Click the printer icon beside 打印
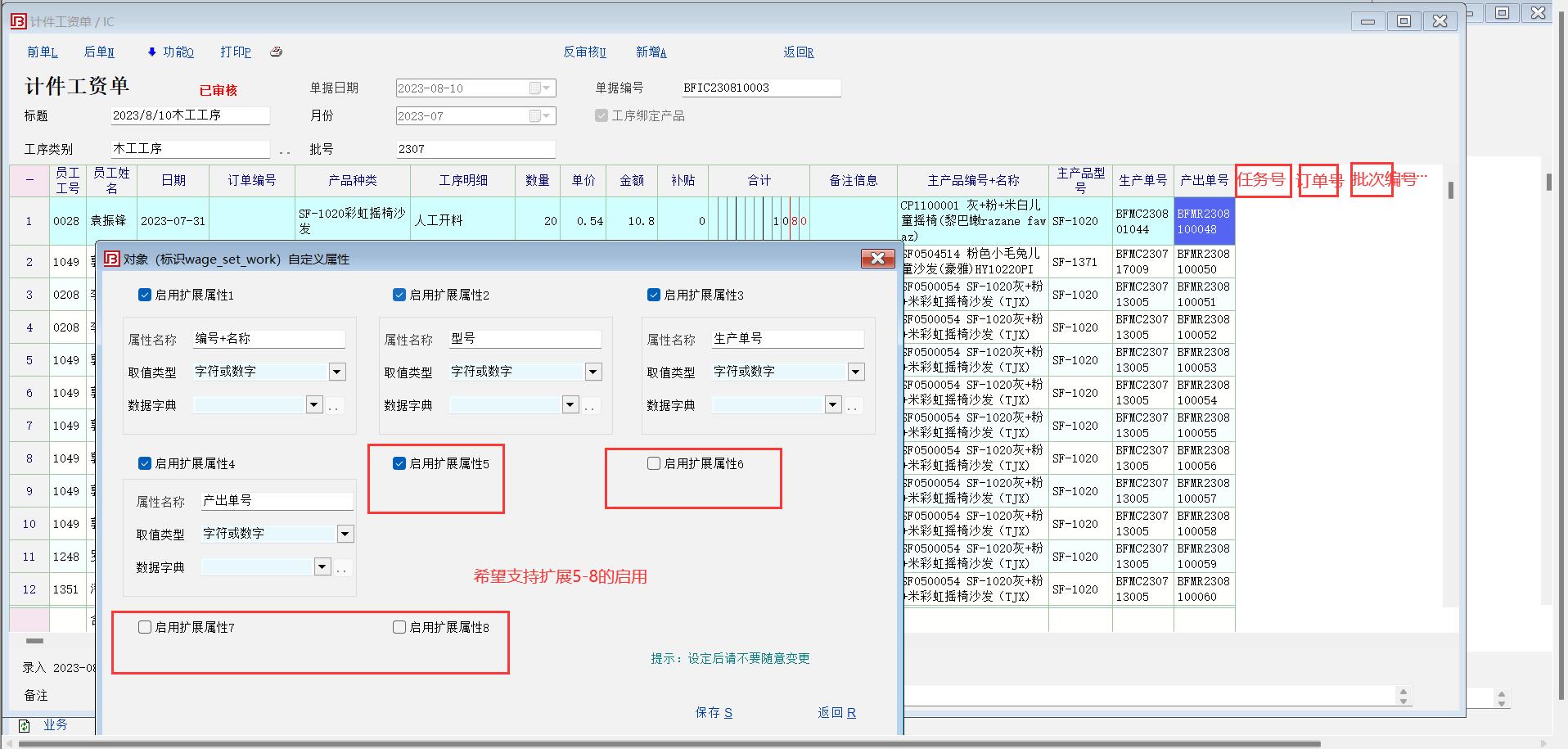This screenshot has width=1568, height=749. (x=277, y=52)
